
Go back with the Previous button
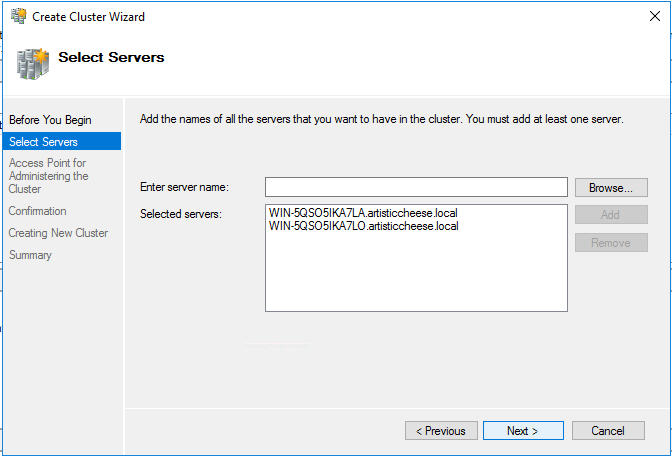pos(441,431)
